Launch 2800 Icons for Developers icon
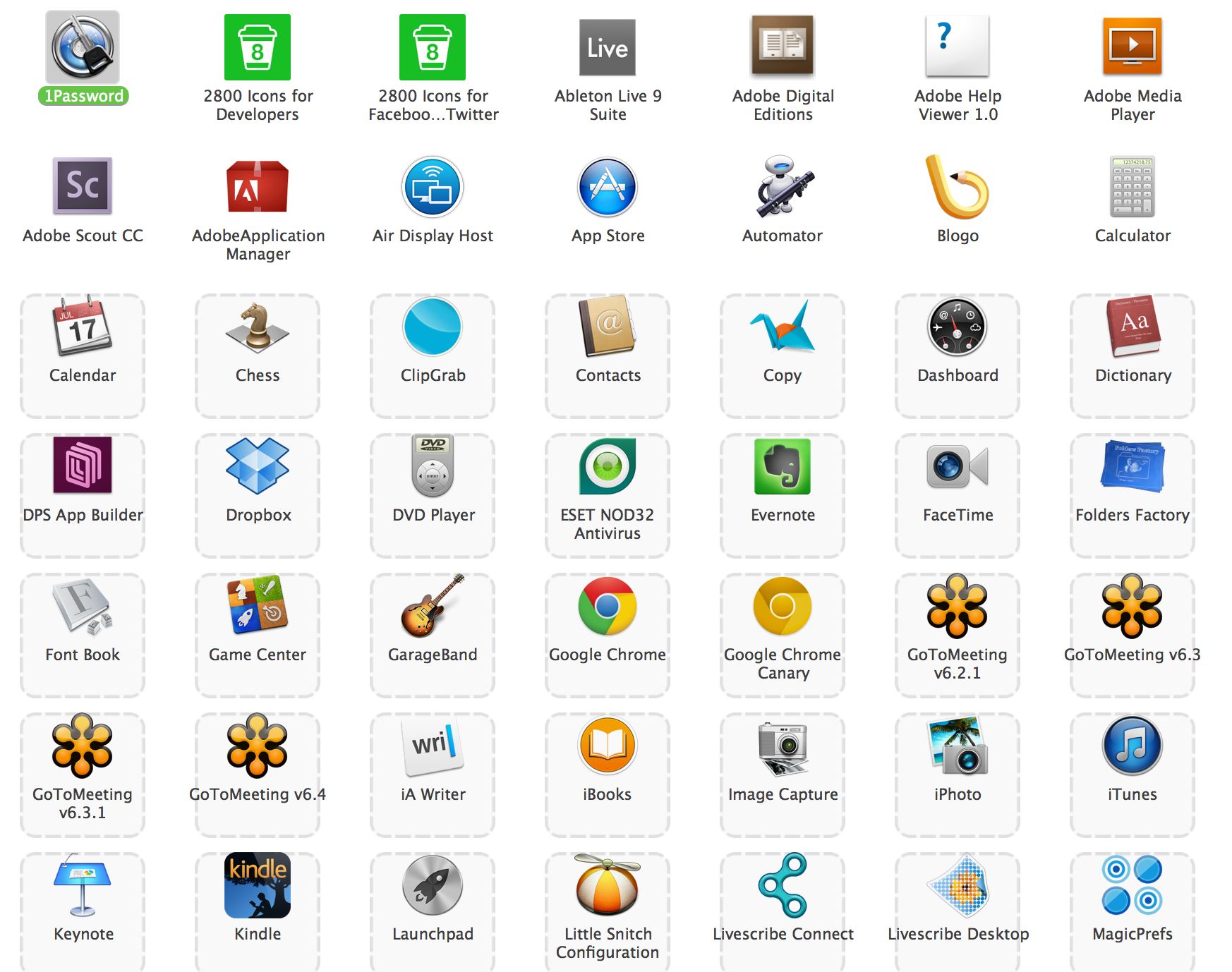Viewport: 1232px width, 972px height. click(258, 47)
